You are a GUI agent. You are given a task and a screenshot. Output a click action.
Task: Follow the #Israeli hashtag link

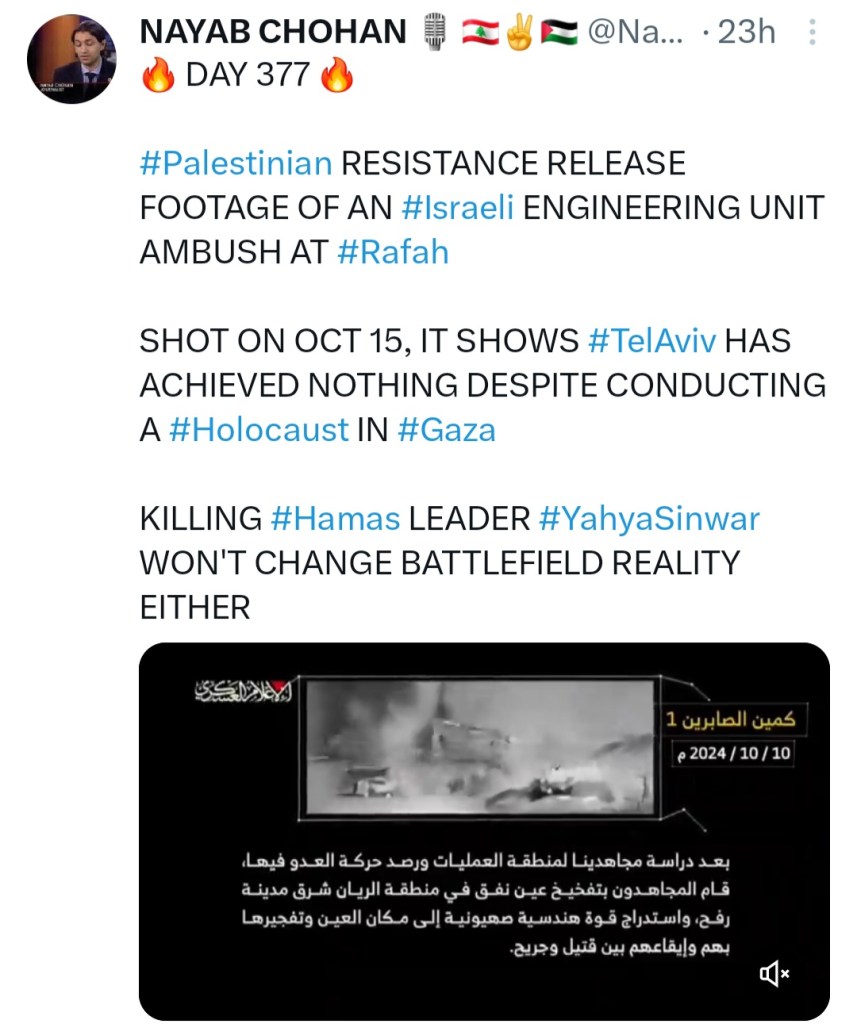coord(458,207)
